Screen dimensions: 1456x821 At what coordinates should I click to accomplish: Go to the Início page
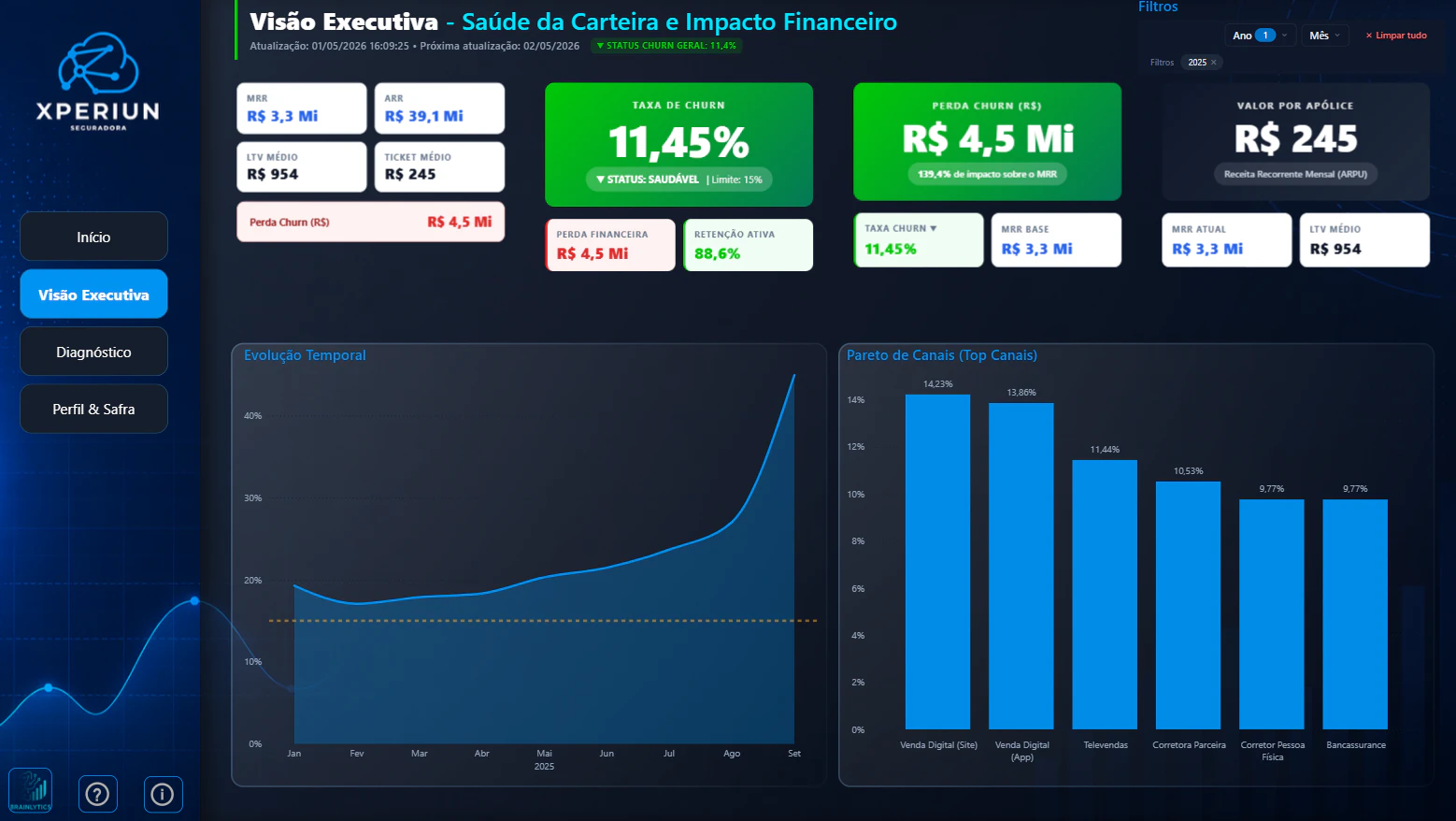93,237
